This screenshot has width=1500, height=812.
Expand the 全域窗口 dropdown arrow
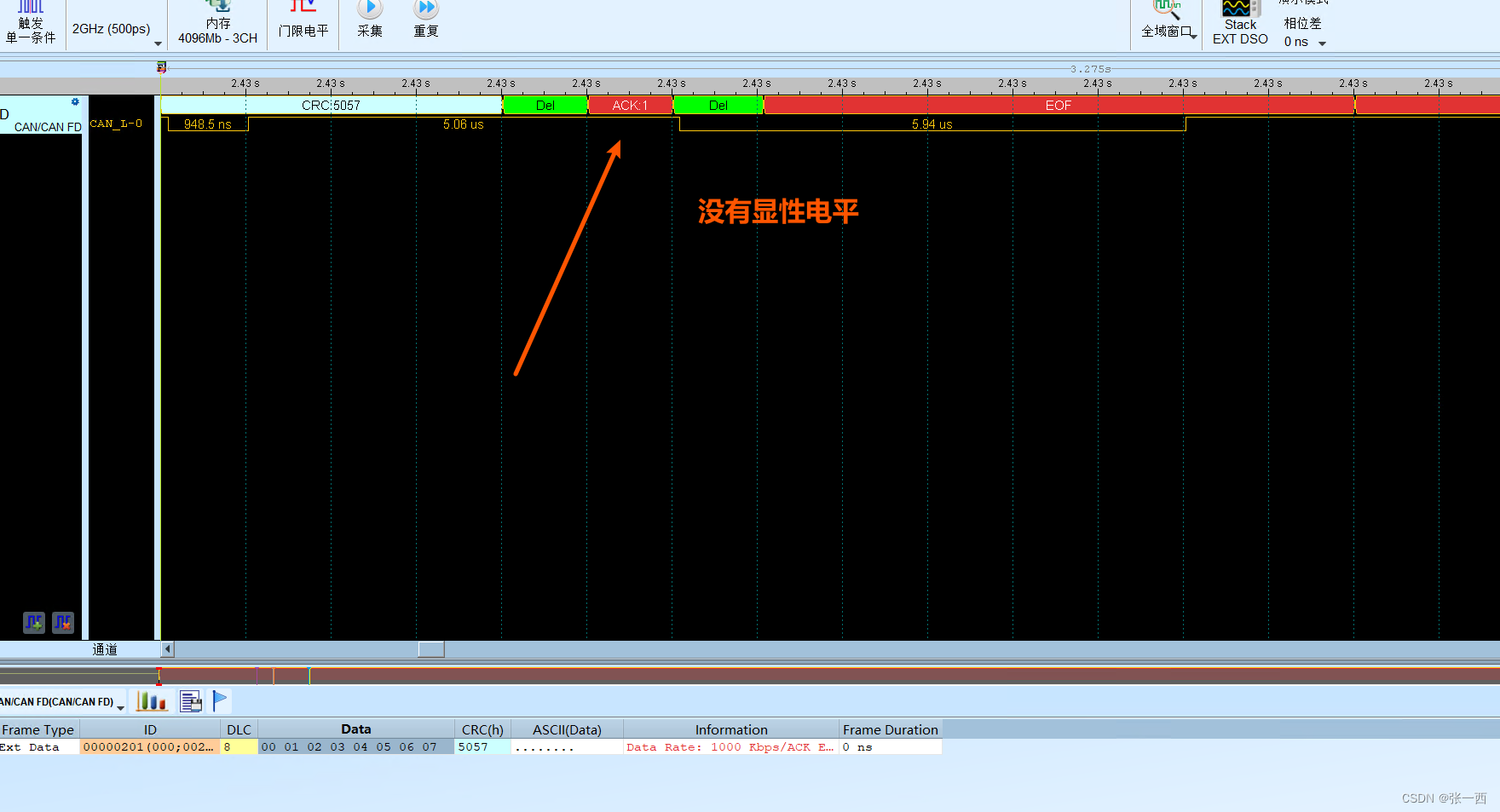(x=1194, y=35)
